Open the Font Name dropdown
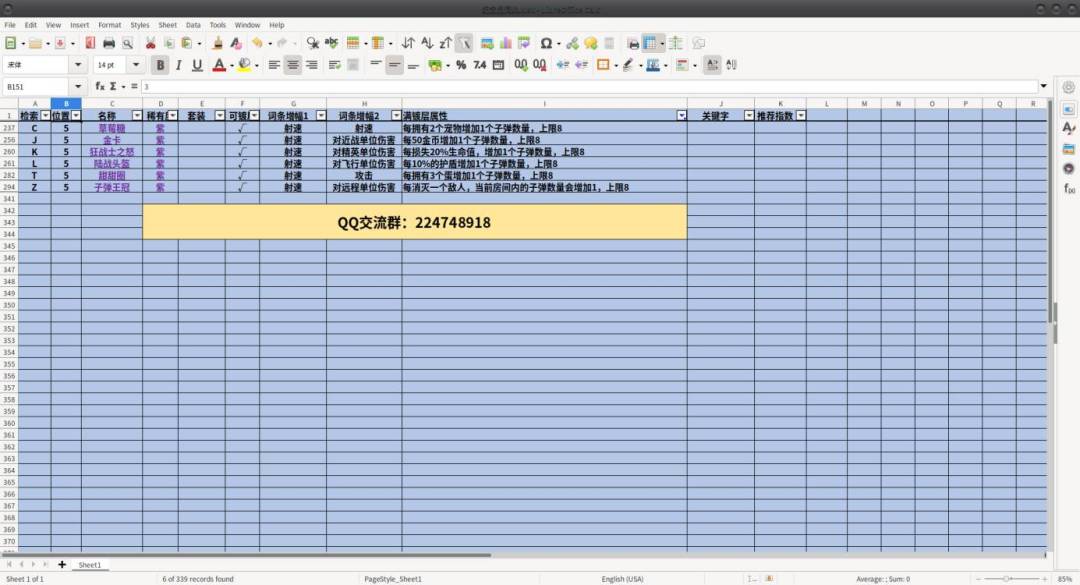Viewport: 1080px width, 585px height. [x=78, y=65]
